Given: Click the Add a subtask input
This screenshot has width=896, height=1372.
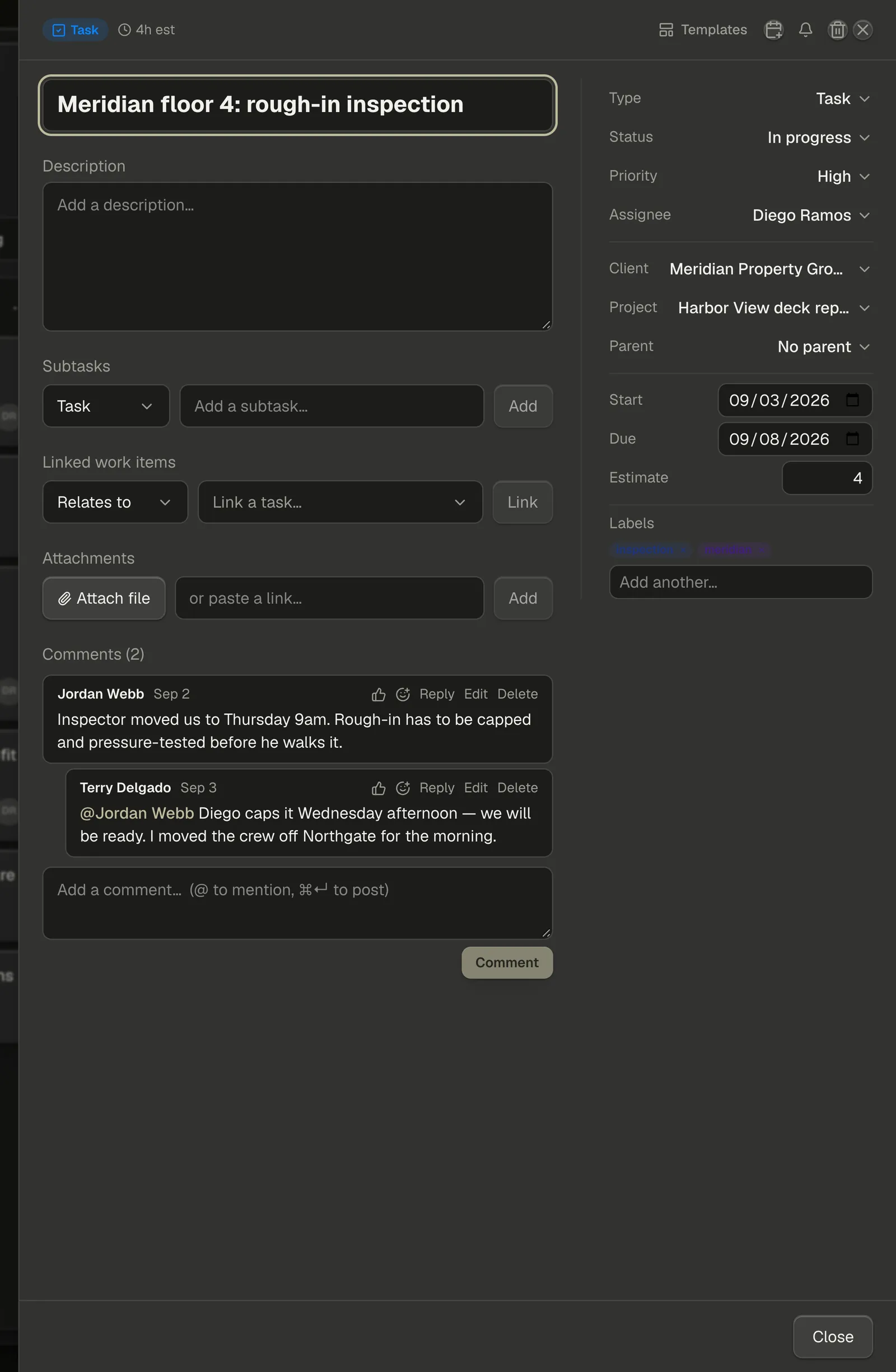Looking at the screenshot, I should click(332, 406).
